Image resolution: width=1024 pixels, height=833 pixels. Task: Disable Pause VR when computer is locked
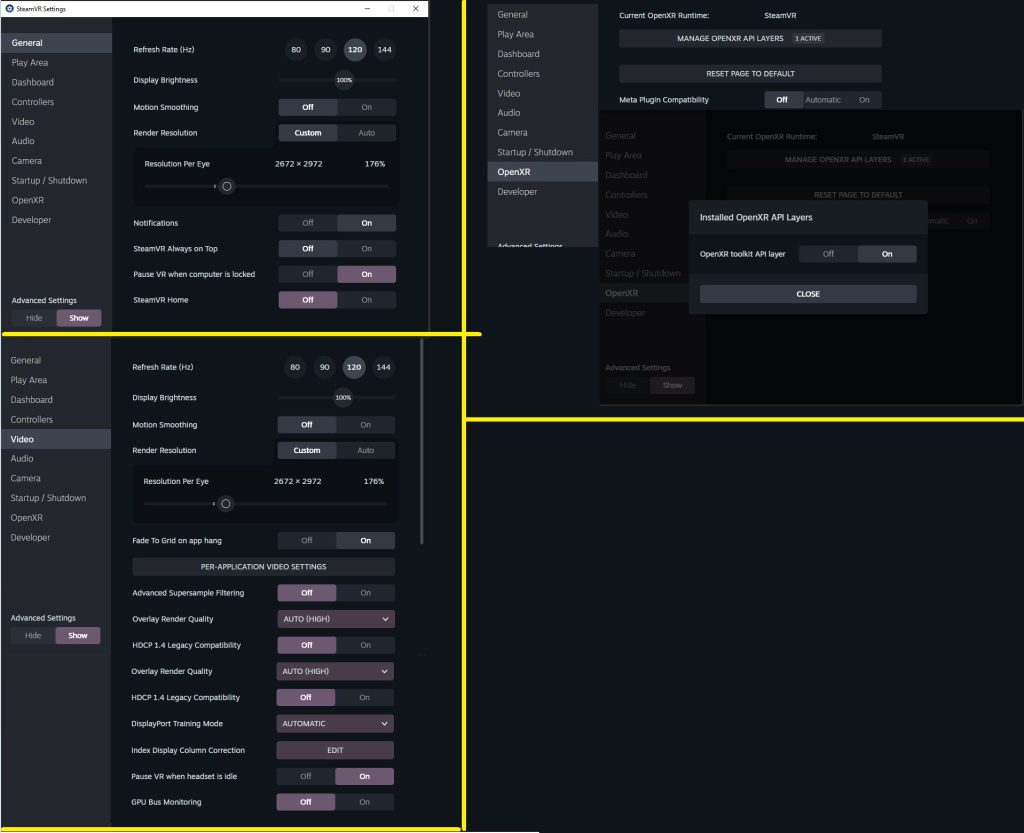tap(308, 274)
